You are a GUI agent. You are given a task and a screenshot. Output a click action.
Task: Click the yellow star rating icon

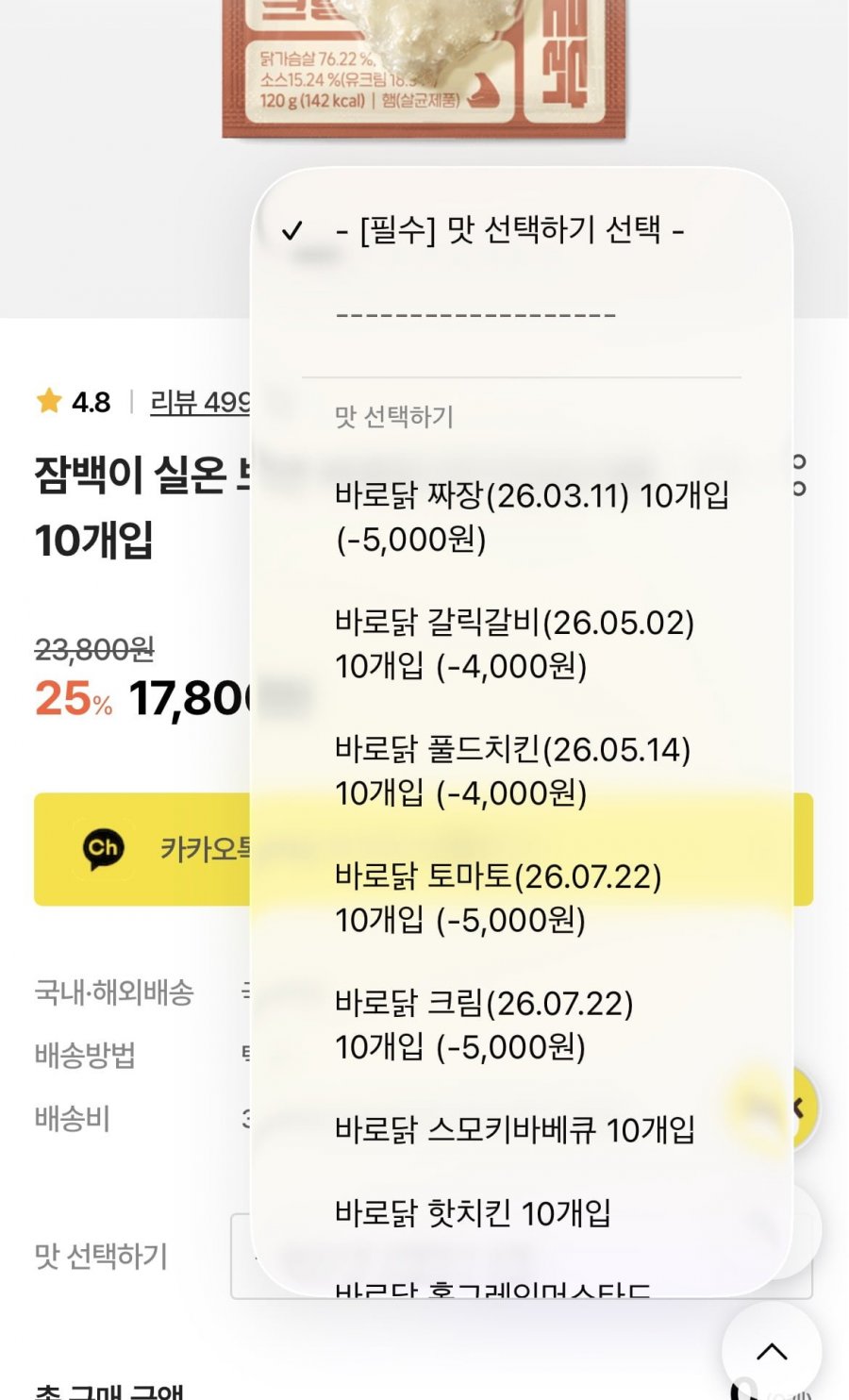click(48, 401)
